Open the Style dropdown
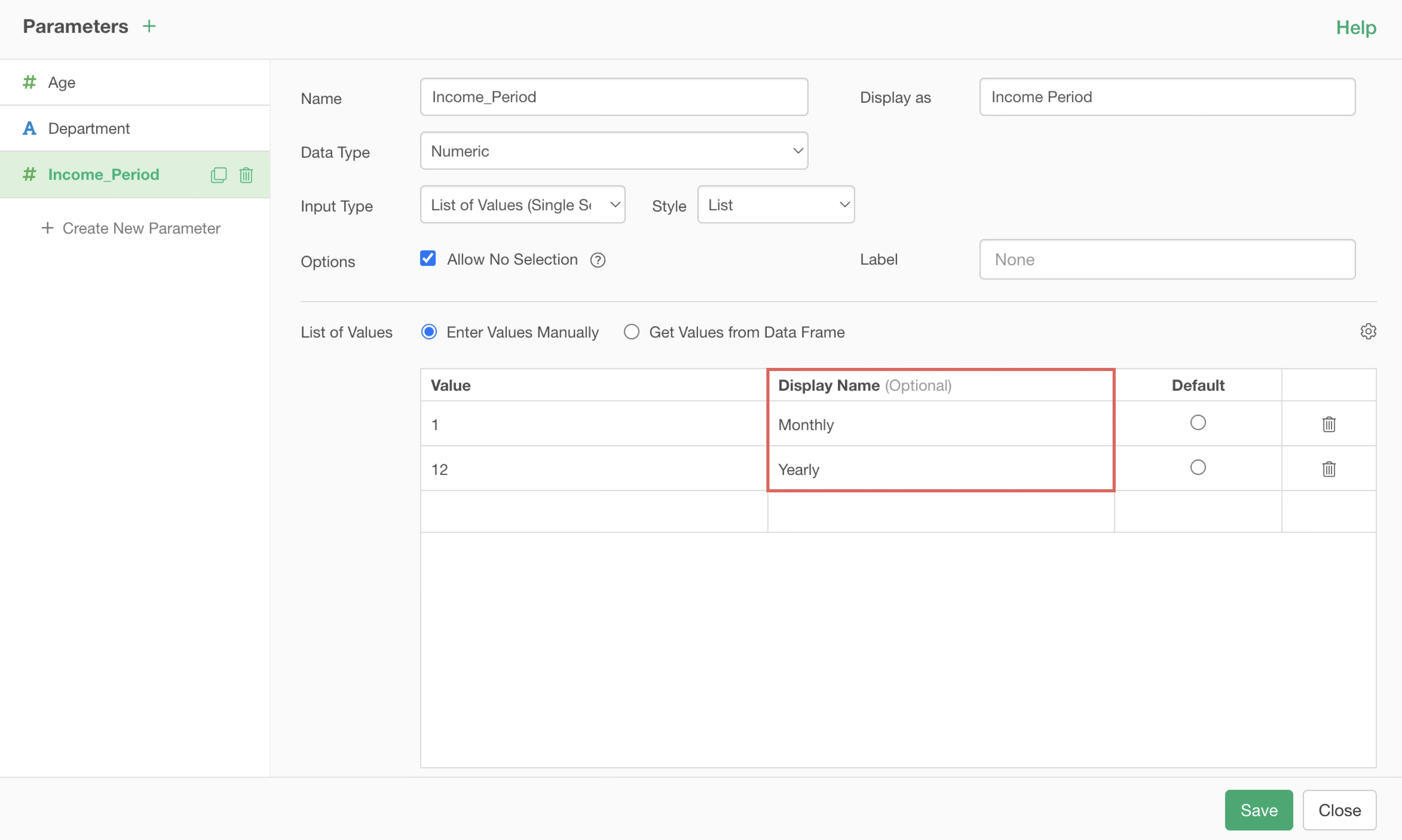This screenshot has height=840, width=1402. click(x=776, y=204)
